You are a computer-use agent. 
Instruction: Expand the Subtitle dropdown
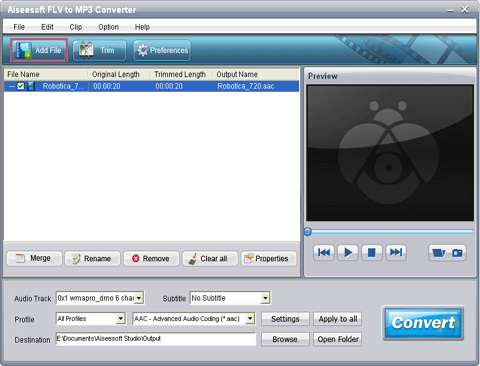265,298
